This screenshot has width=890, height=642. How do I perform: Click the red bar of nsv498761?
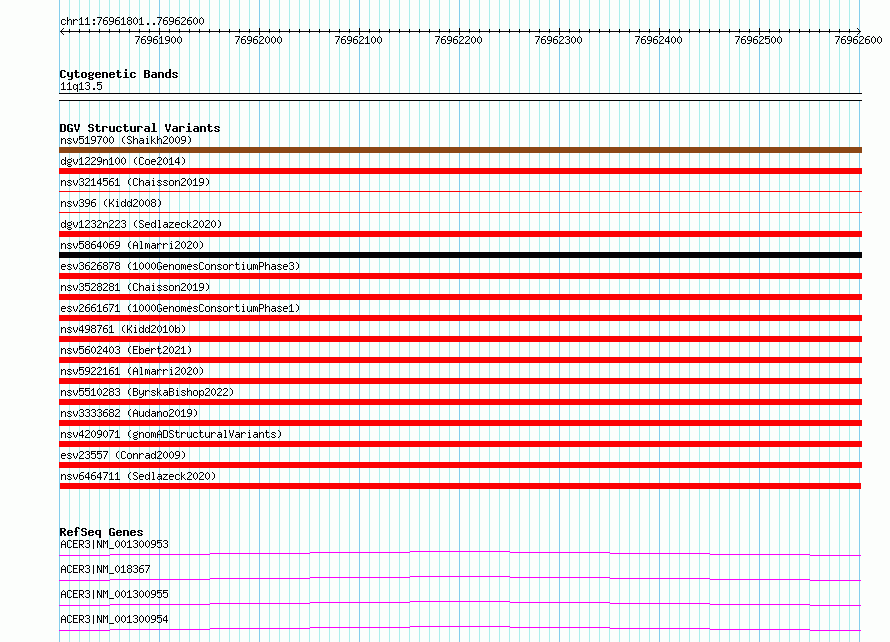(x=460, y=339)
